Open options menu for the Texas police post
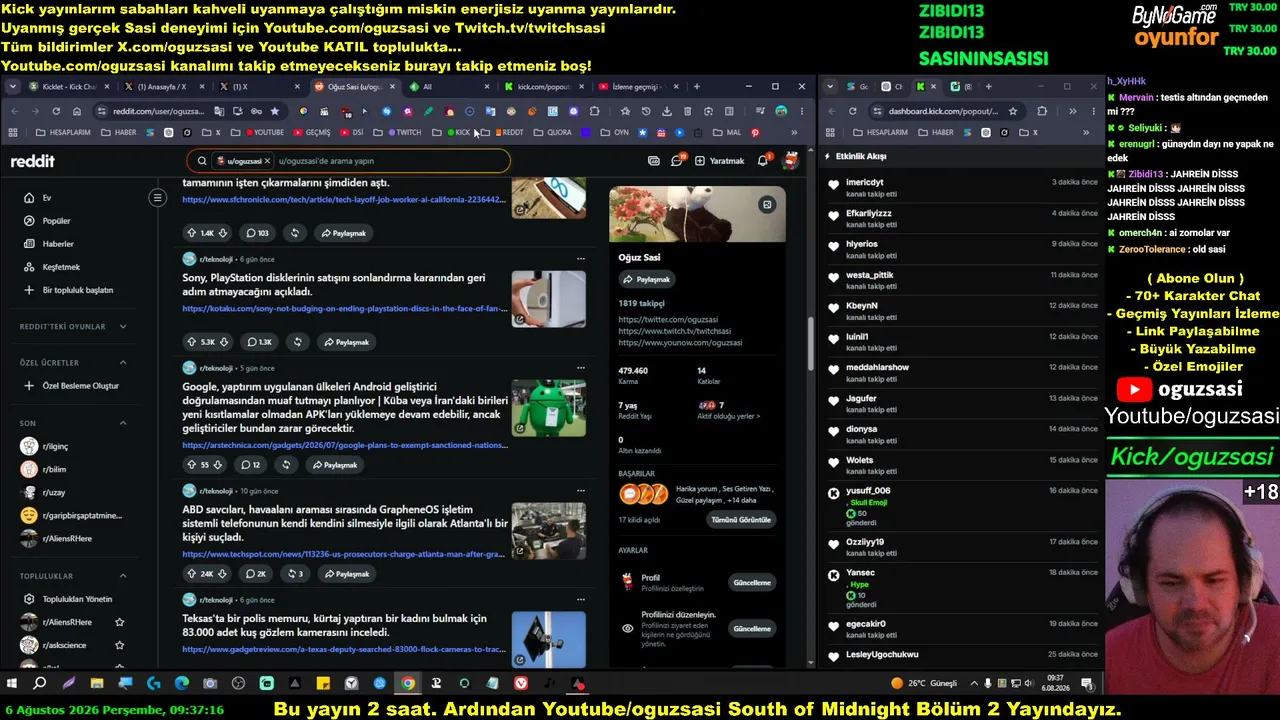The height and width of the screenshot is (720, 1280). pos(580,599)
